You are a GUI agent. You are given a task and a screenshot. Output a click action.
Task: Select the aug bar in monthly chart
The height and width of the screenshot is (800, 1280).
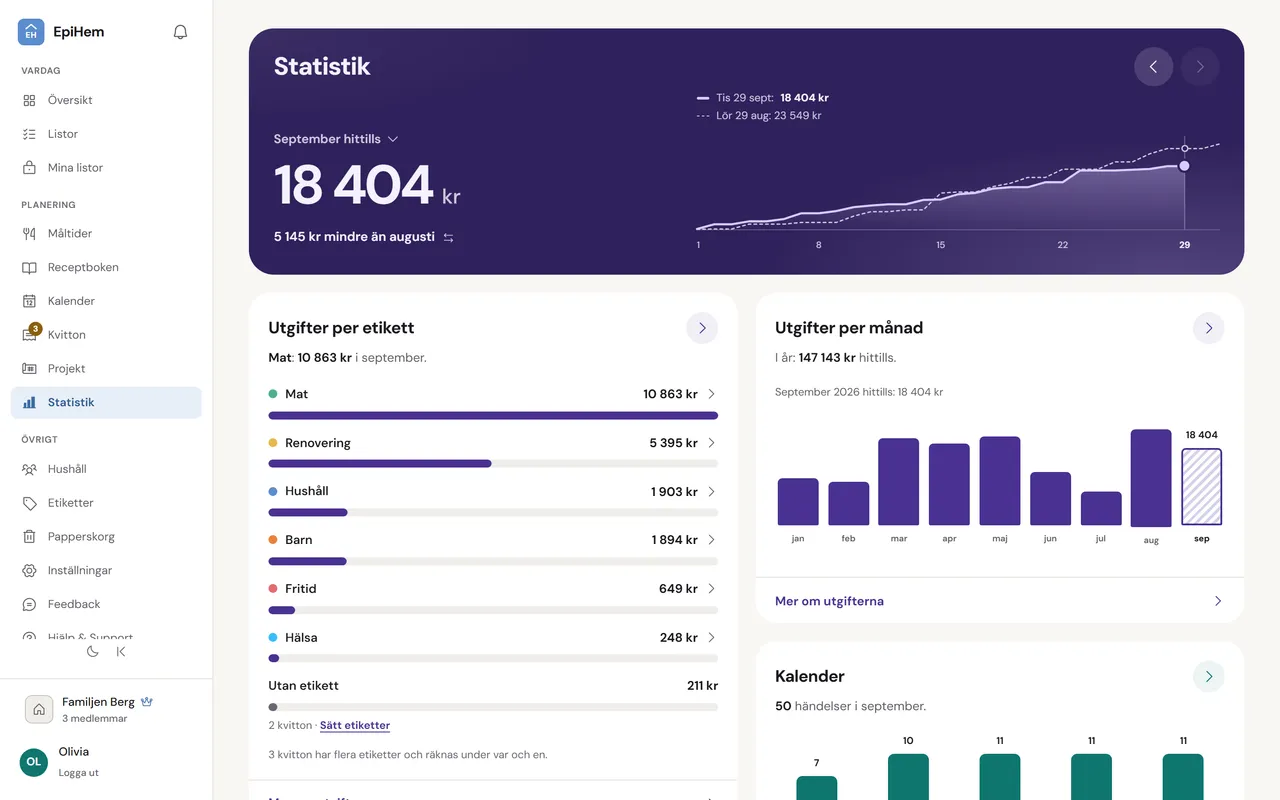[x=1151, y=478]
